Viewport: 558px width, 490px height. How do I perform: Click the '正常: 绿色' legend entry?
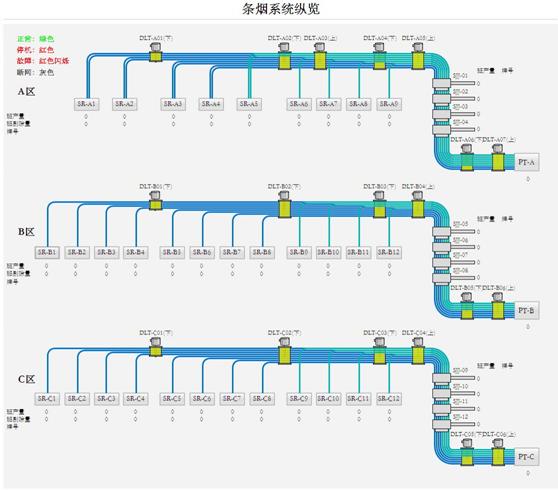[x=35, y=38]
